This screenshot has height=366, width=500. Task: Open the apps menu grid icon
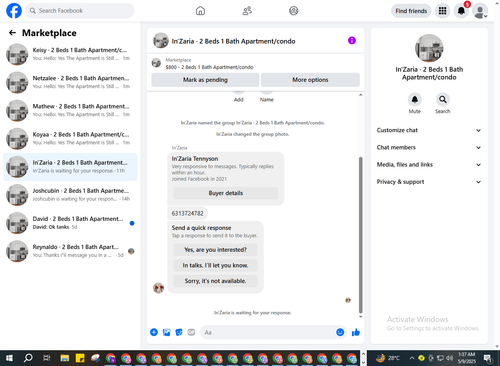coord(442,11)
